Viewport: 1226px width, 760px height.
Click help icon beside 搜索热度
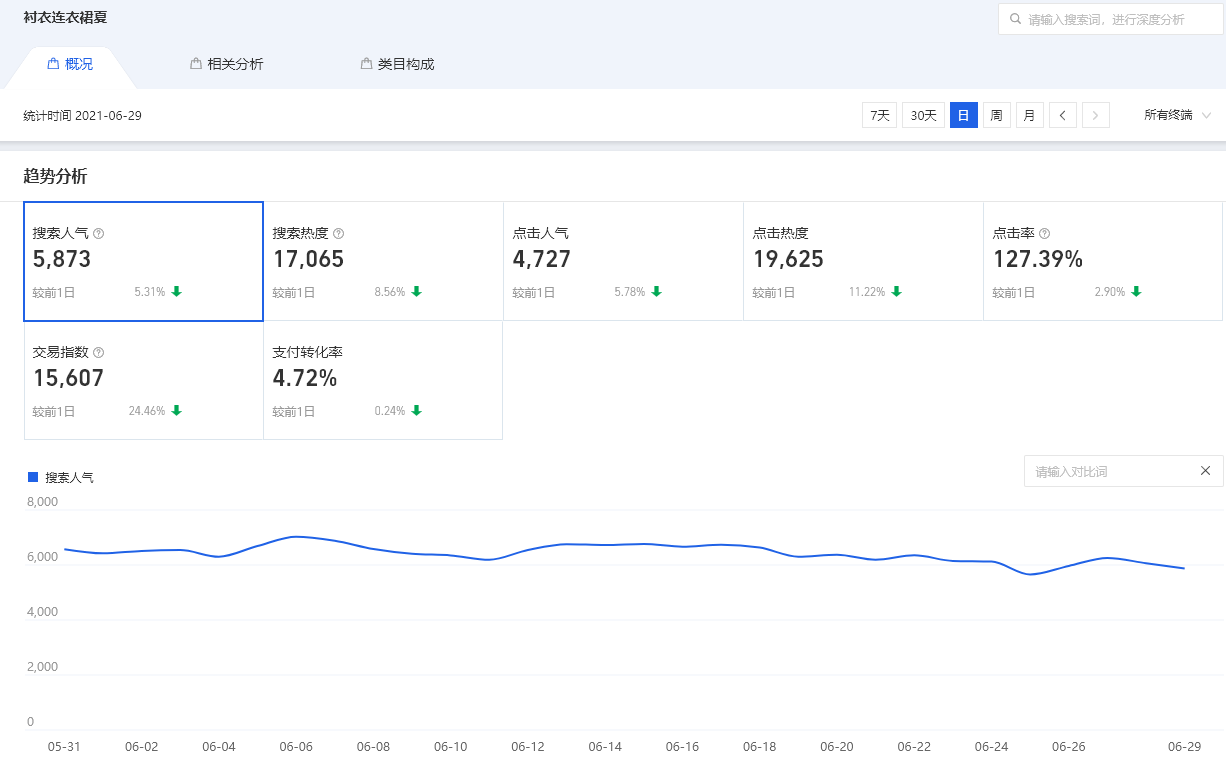pos(338,233)
